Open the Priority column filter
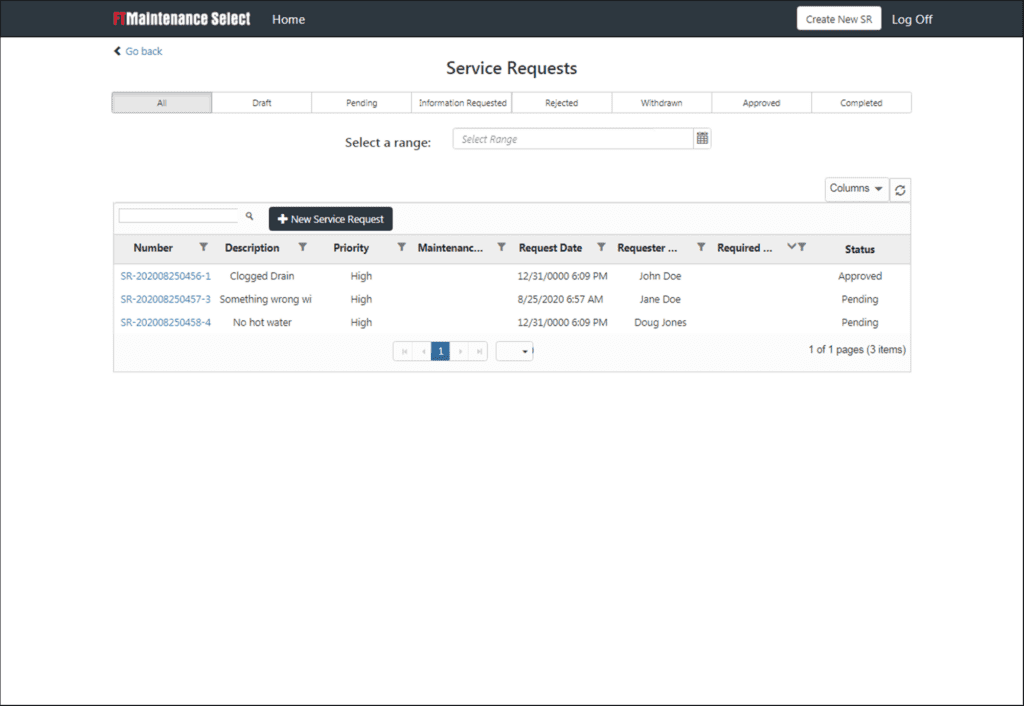 tap(402, 247)
